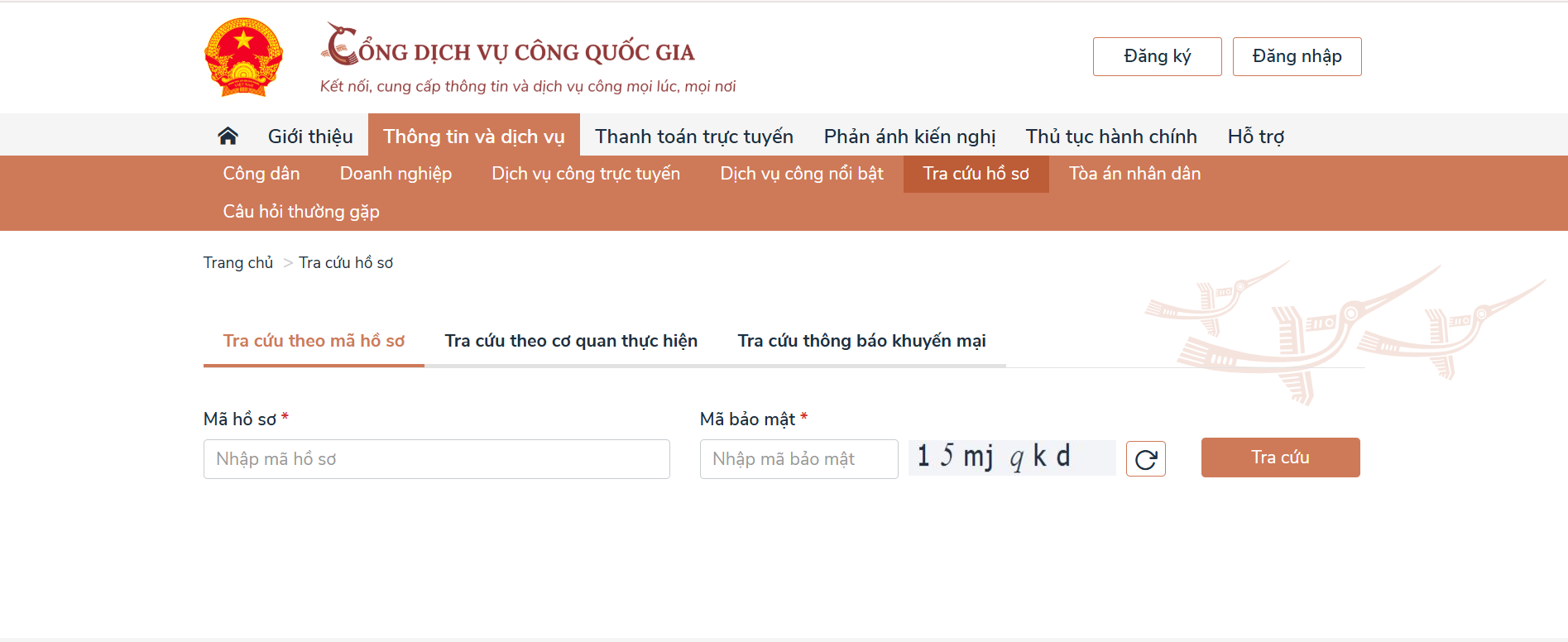Open Tòa án nhân dân submenu
Image resolution: width=1568 pixels, height=642 pixels.
tap(1134, 174)
